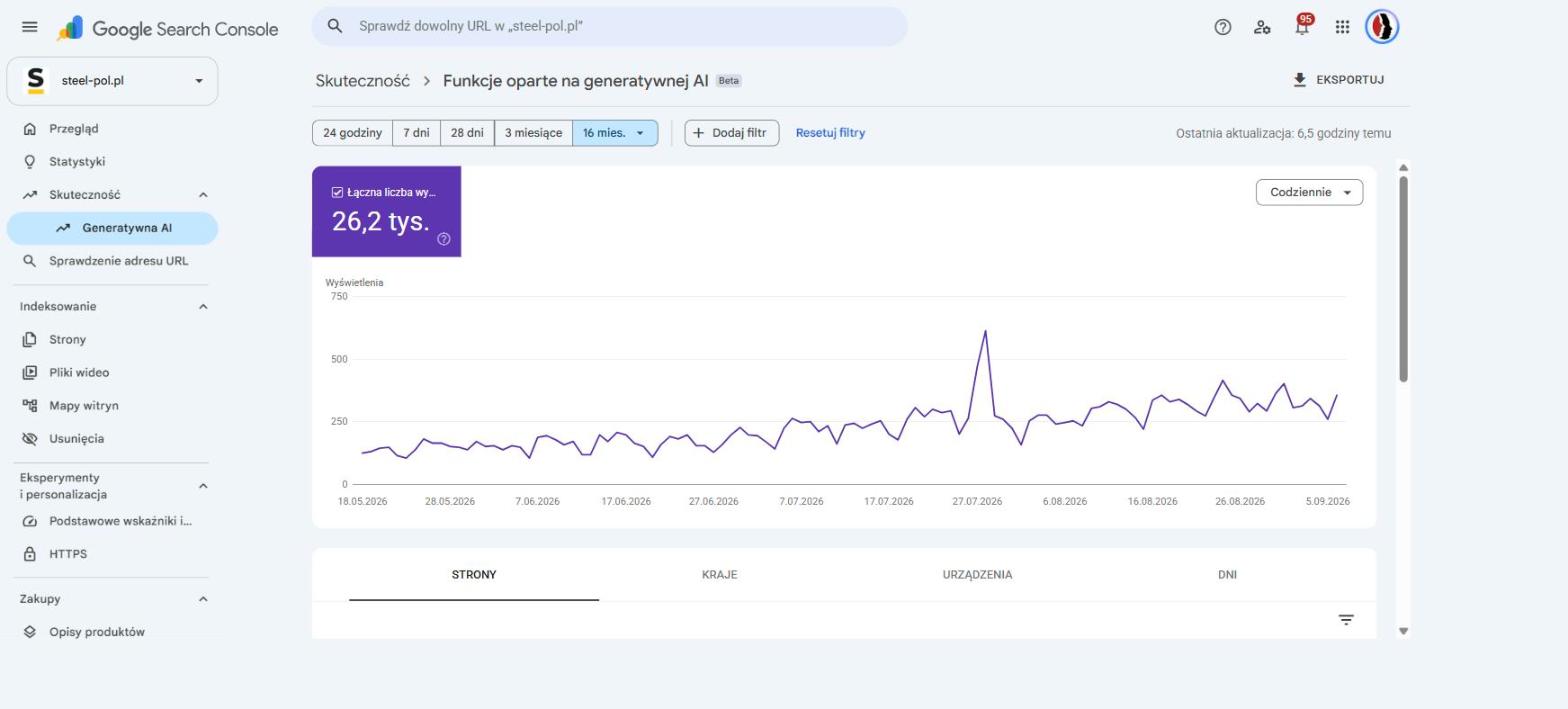Click the search magnifier icon
This screenshot has height=709, width=1568.
click(336, 26)
